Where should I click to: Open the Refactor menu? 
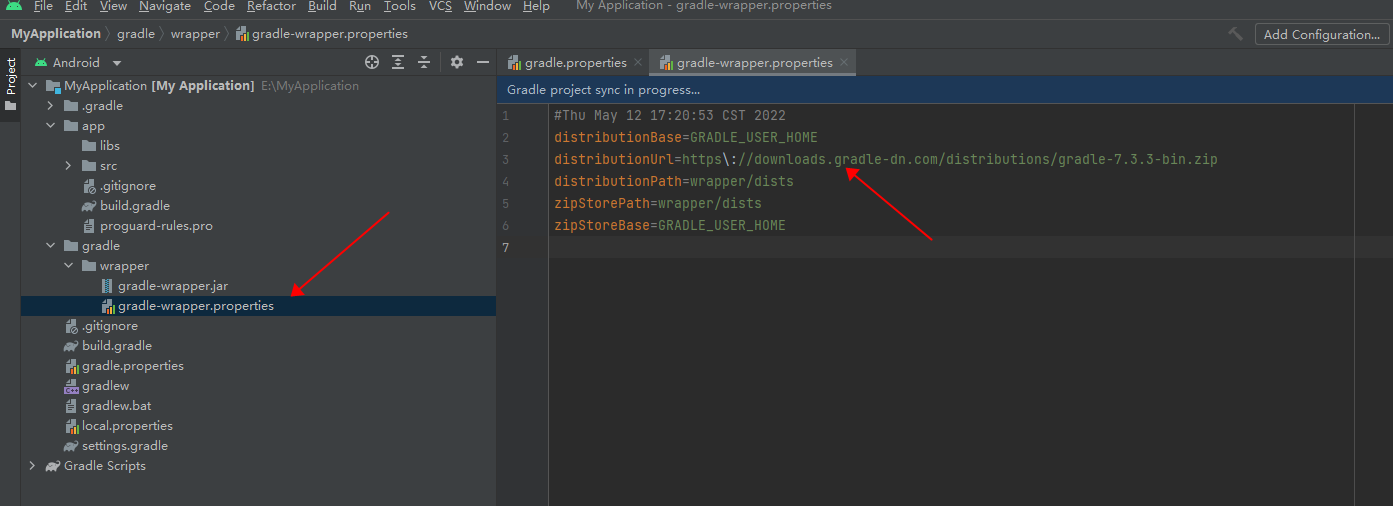271,6
